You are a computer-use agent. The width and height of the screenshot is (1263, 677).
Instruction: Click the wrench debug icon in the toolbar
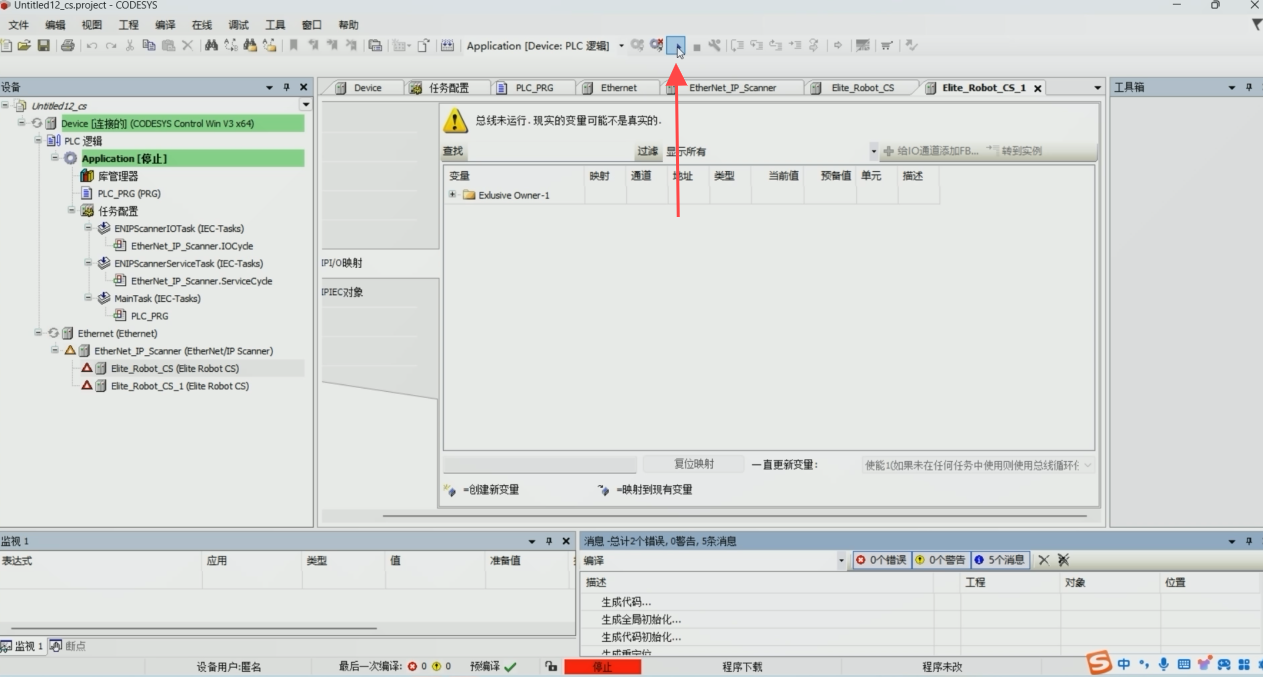(714, 45)
